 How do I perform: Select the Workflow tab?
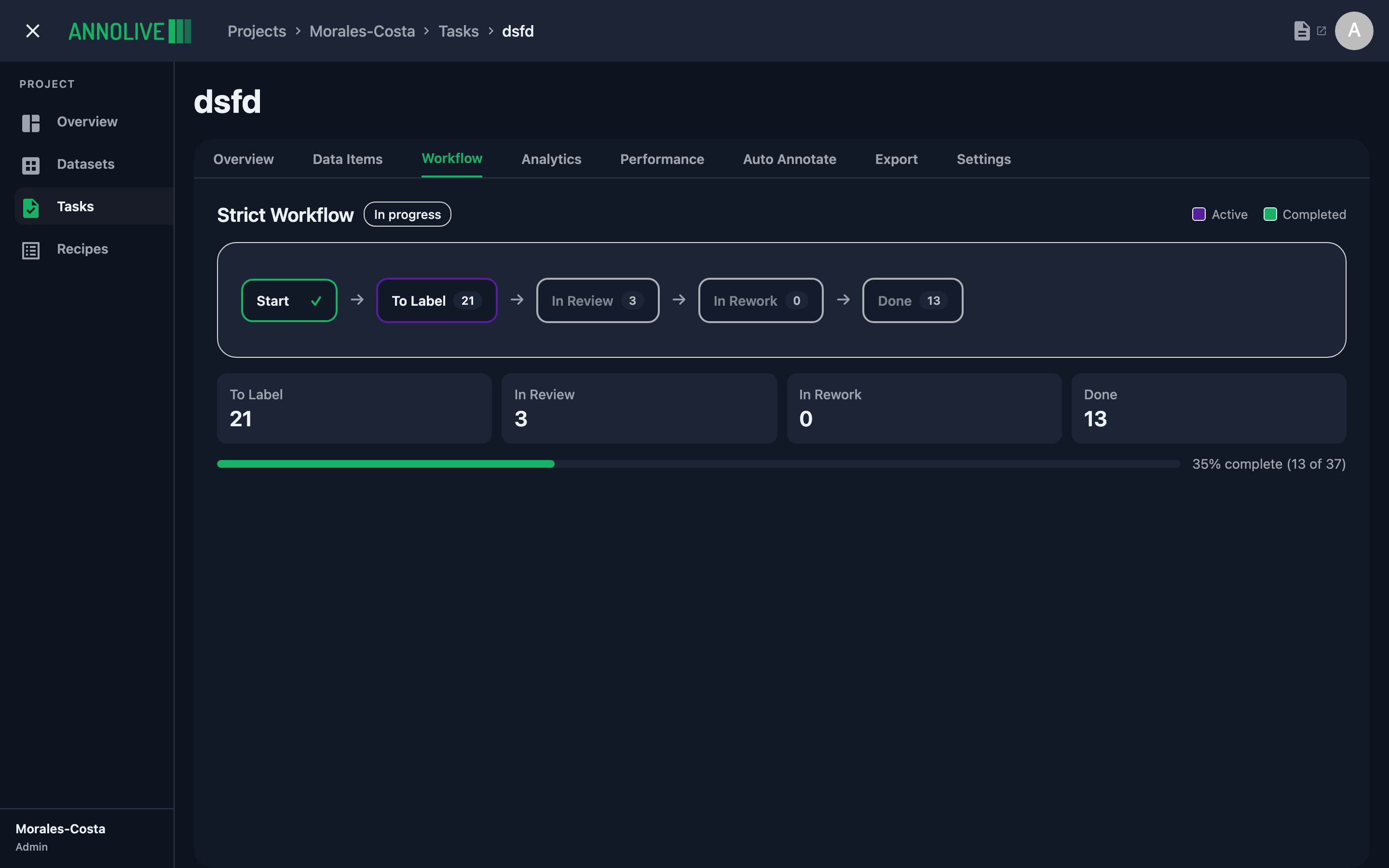pyautogui.click(x=452, y=159)
